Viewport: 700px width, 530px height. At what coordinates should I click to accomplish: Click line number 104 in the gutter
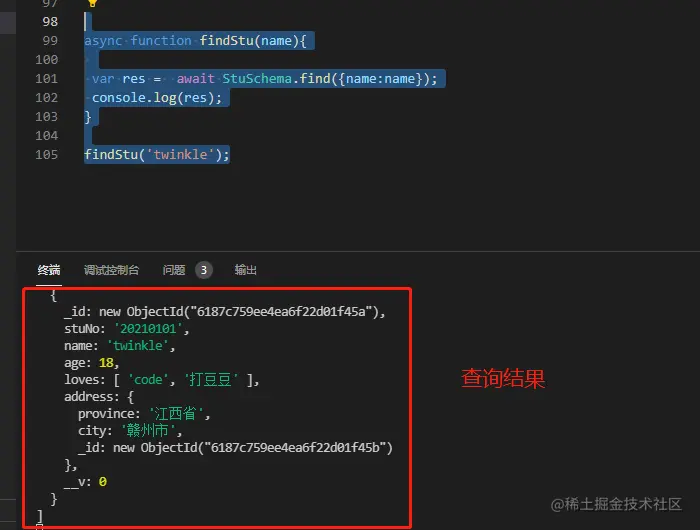pyautogui.click(x=46, y=135)
